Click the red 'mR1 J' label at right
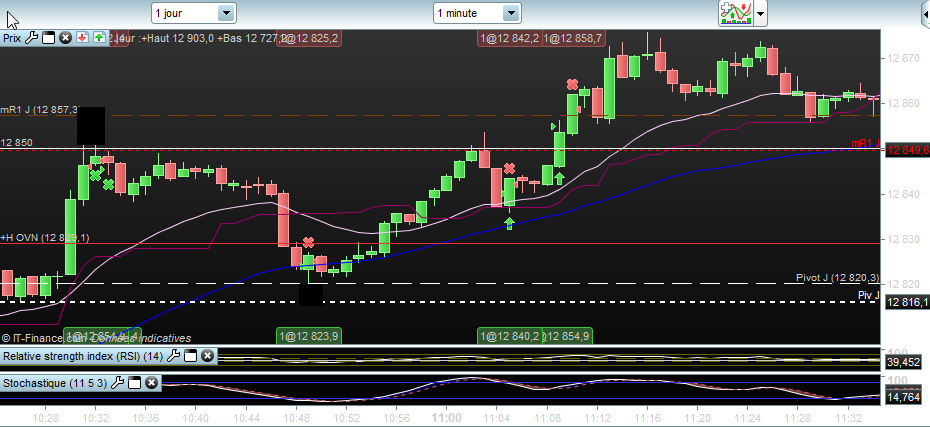 coord(865,143)
